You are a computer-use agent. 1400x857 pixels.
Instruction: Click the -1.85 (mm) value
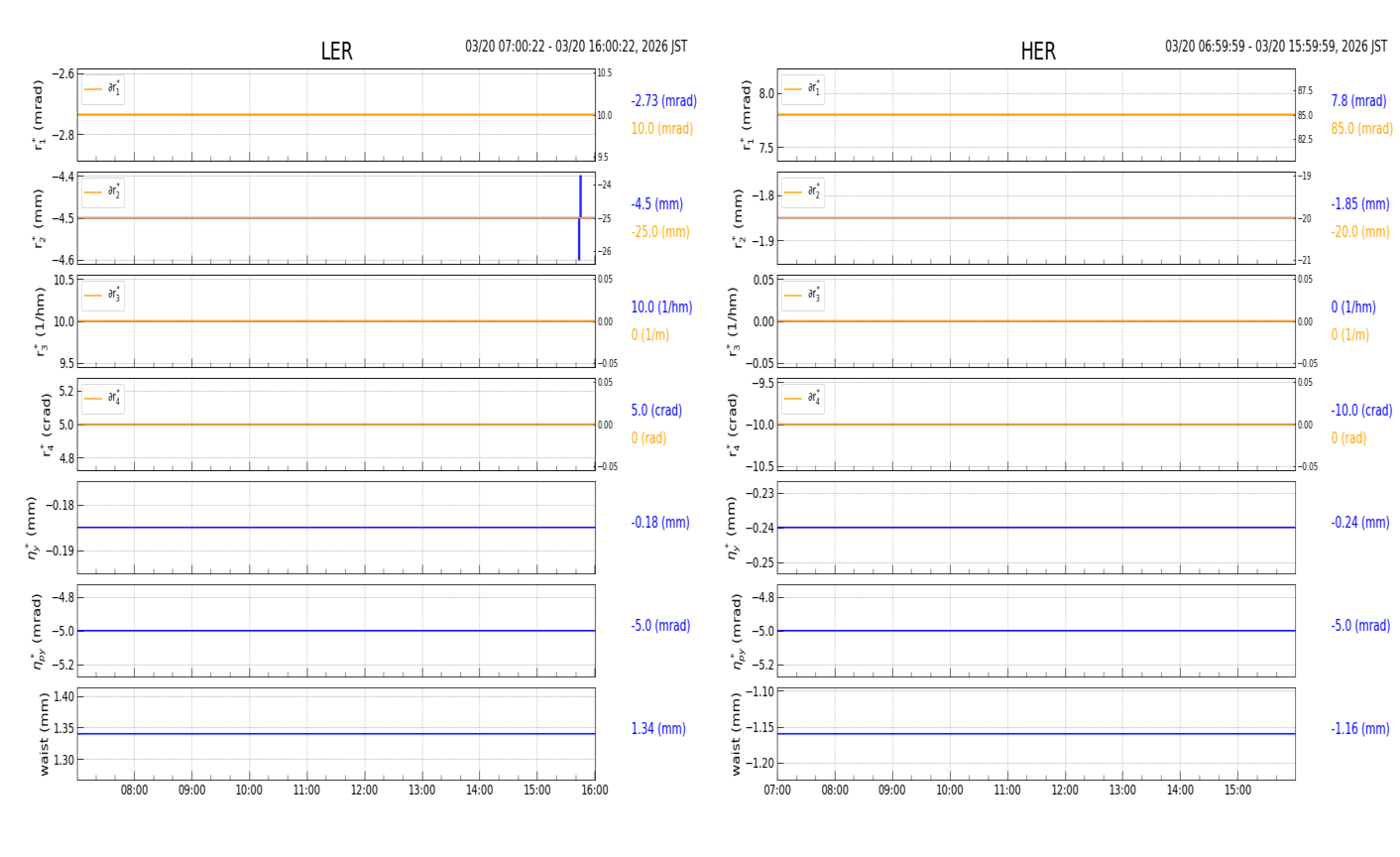click(x=1360, y=204)
